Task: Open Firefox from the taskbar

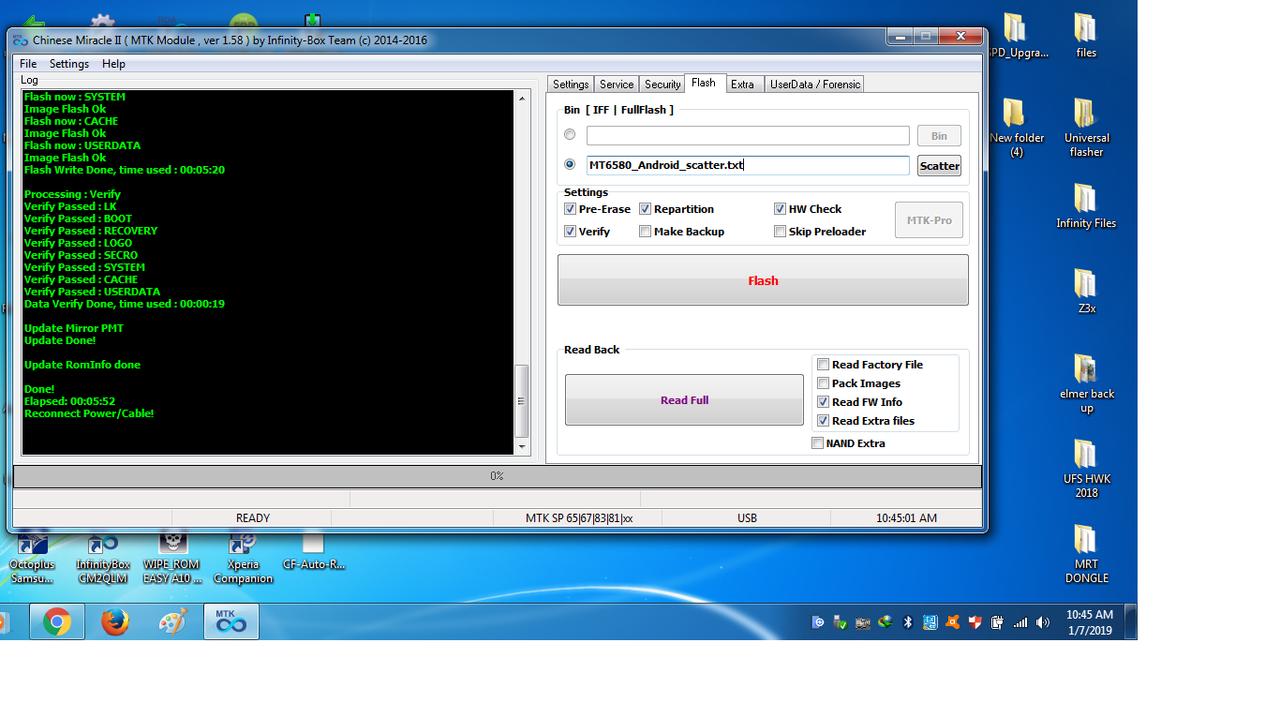Action: (115, 622)
